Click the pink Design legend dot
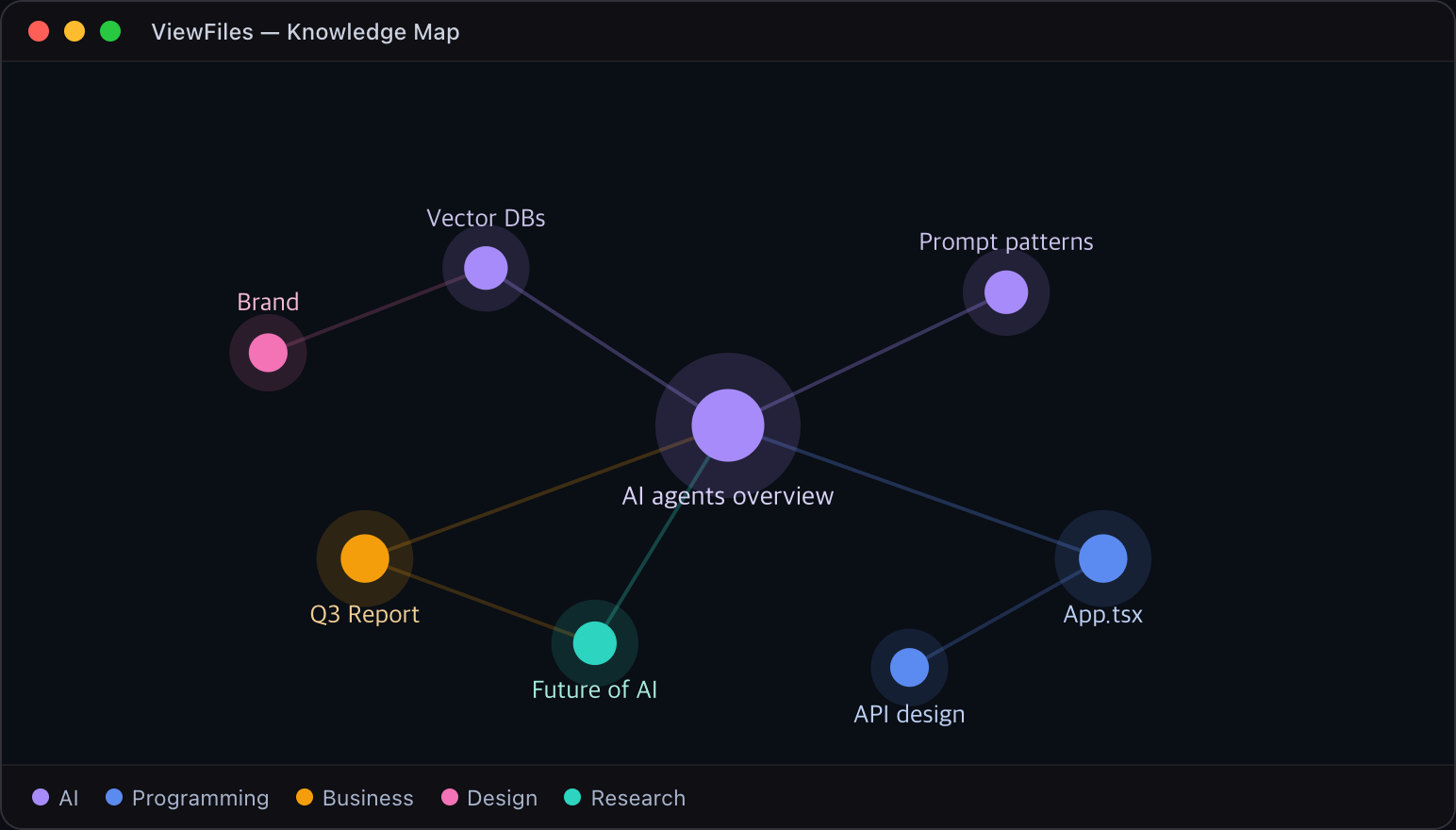The width and height of the screenshot is (1456, 830). (450, 797)
